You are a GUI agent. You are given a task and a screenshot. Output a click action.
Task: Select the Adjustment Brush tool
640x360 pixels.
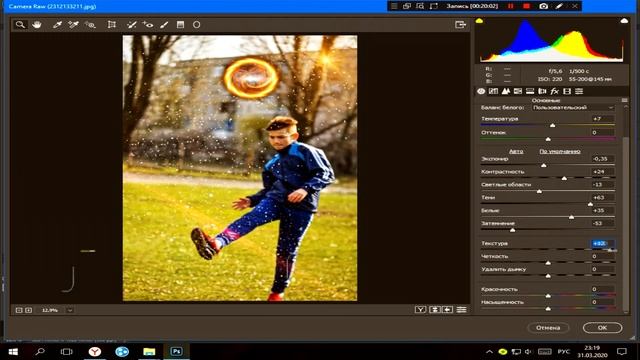click(x=164, y=24)
